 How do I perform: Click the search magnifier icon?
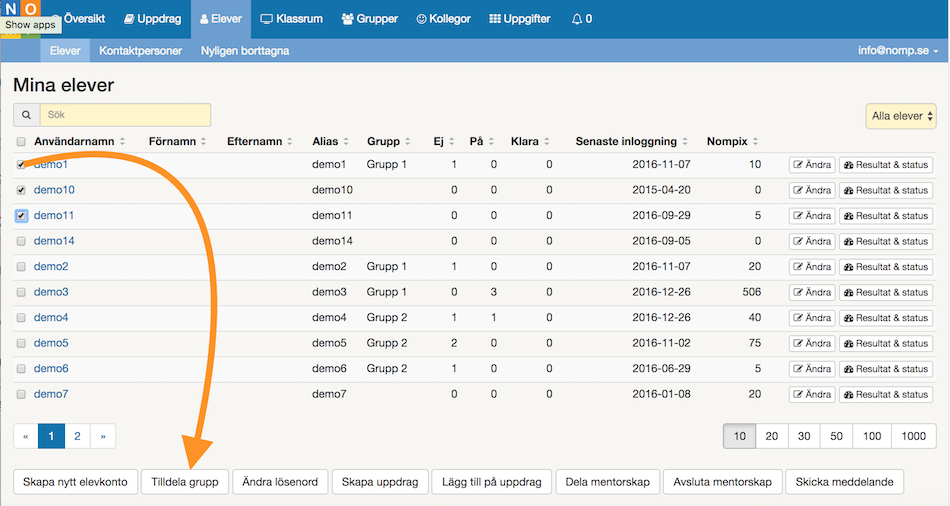[26, 115]
